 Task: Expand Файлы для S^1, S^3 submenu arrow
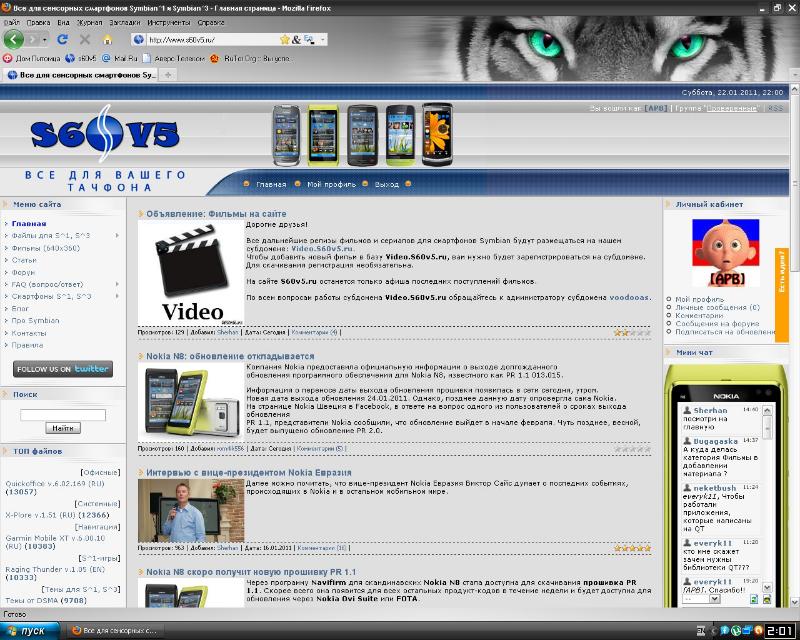tap(117, 235)
